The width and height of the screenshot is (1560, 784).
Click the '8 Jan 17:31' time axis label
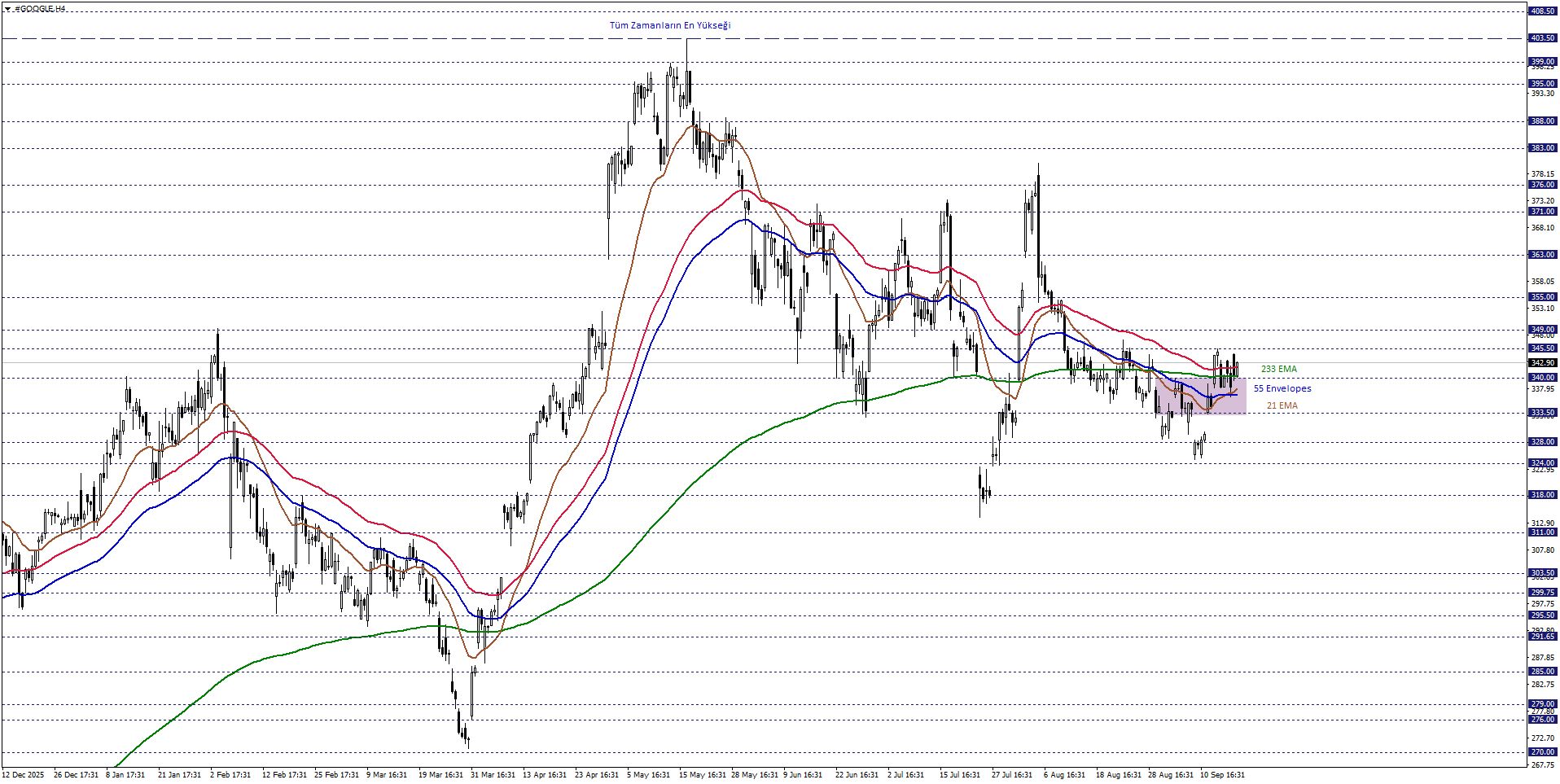(x=125, y=775)
